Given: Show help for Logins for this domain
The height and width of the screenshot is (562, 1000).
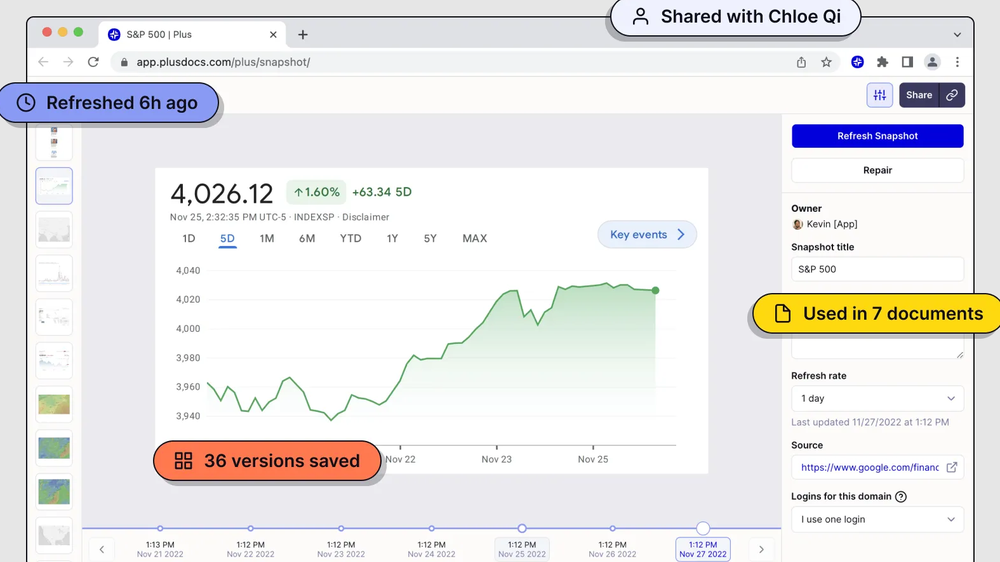Looking at the screenshot, I should click(901, 496).
